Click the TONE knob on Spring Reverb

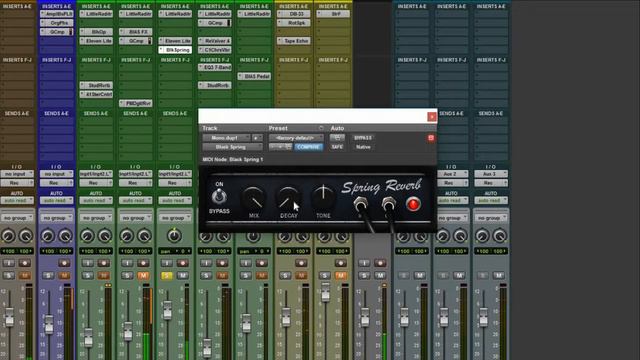tap(323, 197)
